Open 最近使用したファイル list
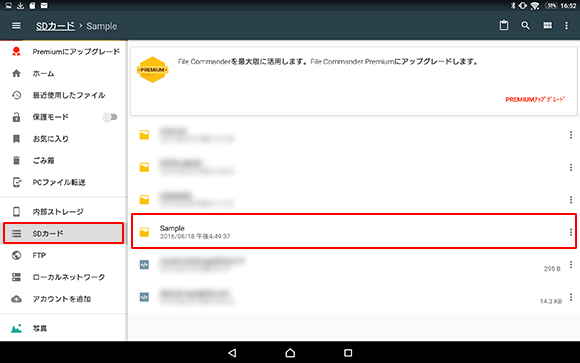This screenshot has width=580, height=363. click(x=64, y=95)
